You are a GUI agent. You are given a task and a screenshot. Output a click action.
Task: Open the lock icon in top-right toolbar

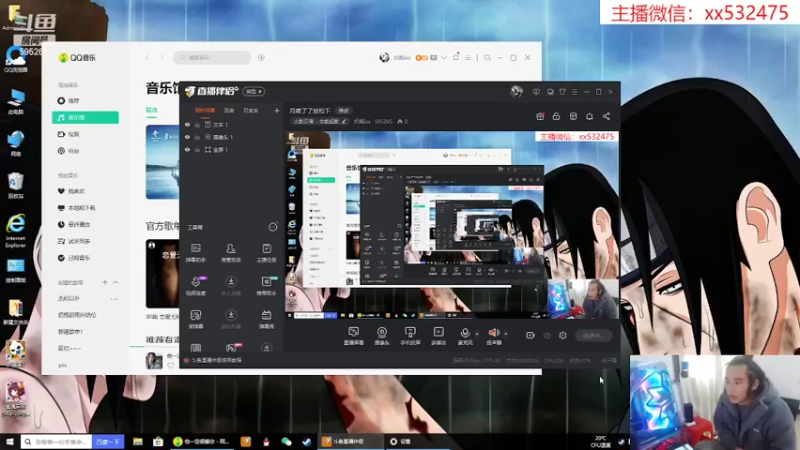(x=556, y=116)
